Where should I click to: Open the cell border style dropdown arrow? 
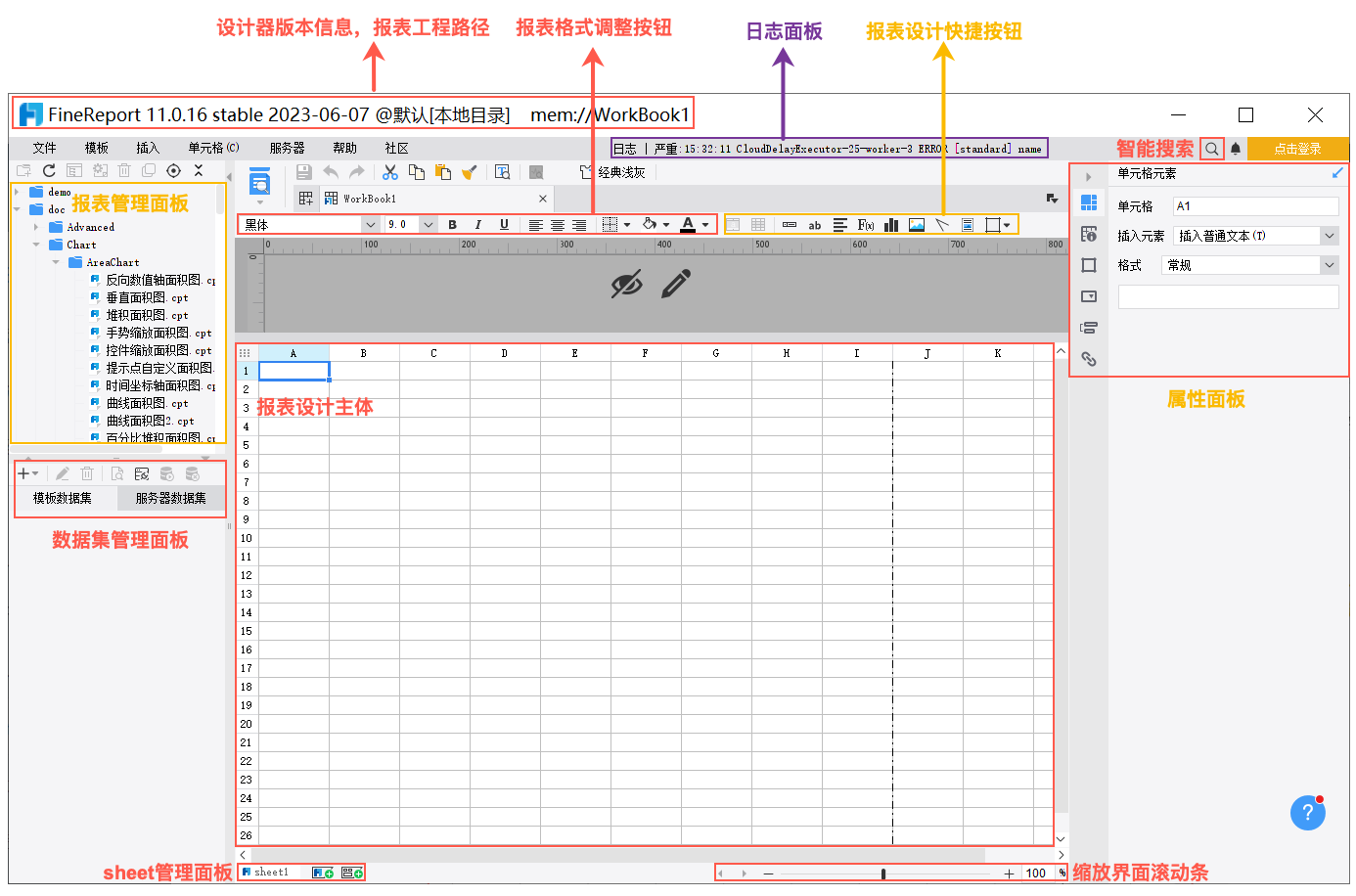(627, 225)
